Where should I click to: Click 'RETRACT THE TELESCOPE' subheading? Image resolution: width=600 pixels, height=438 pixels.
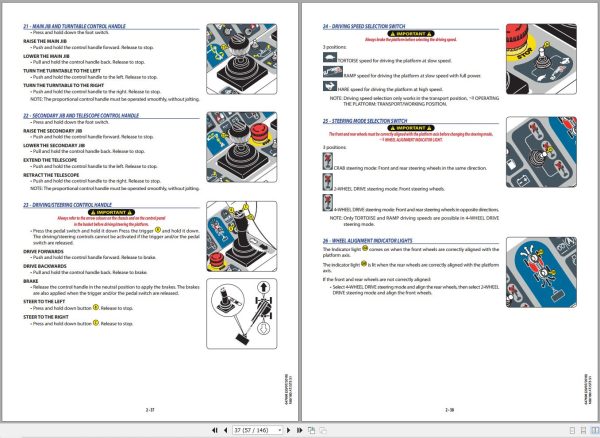[51, 175]
